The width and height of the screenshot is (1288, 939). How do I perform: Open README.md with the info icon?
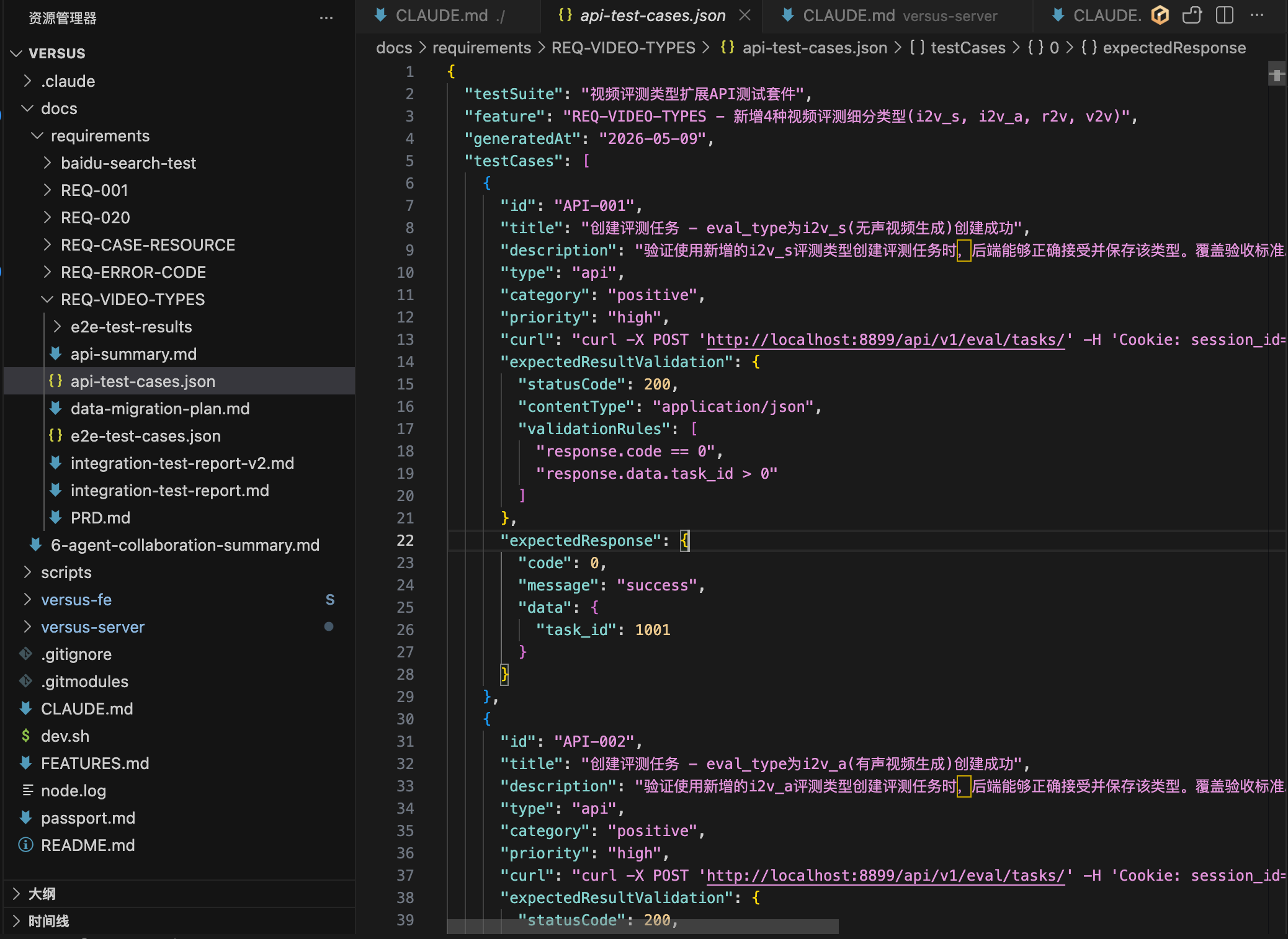pyautogui.click(x=87, y=845)
